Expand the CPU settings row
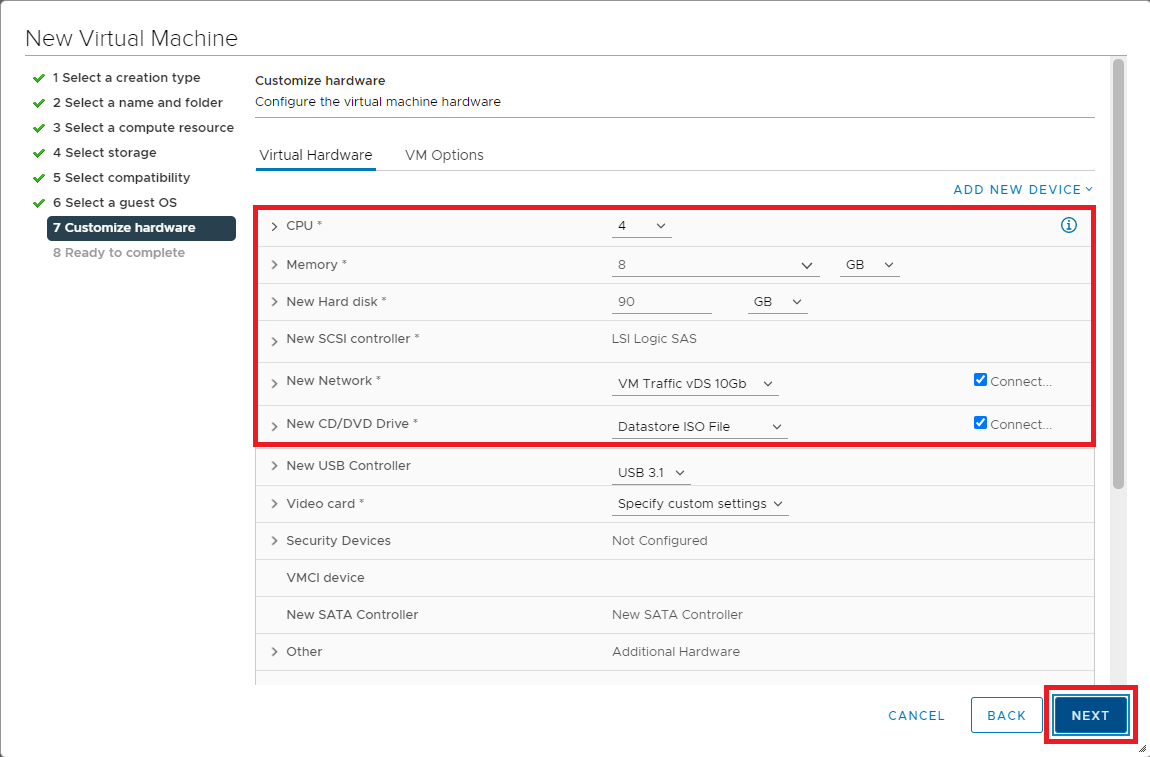Image resolution: width=1150 pixels, height=757 pixels. pos(275,227)
